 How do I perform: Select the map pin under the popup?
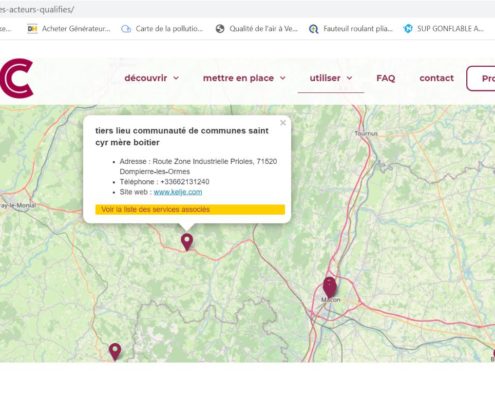coord(187,242)
